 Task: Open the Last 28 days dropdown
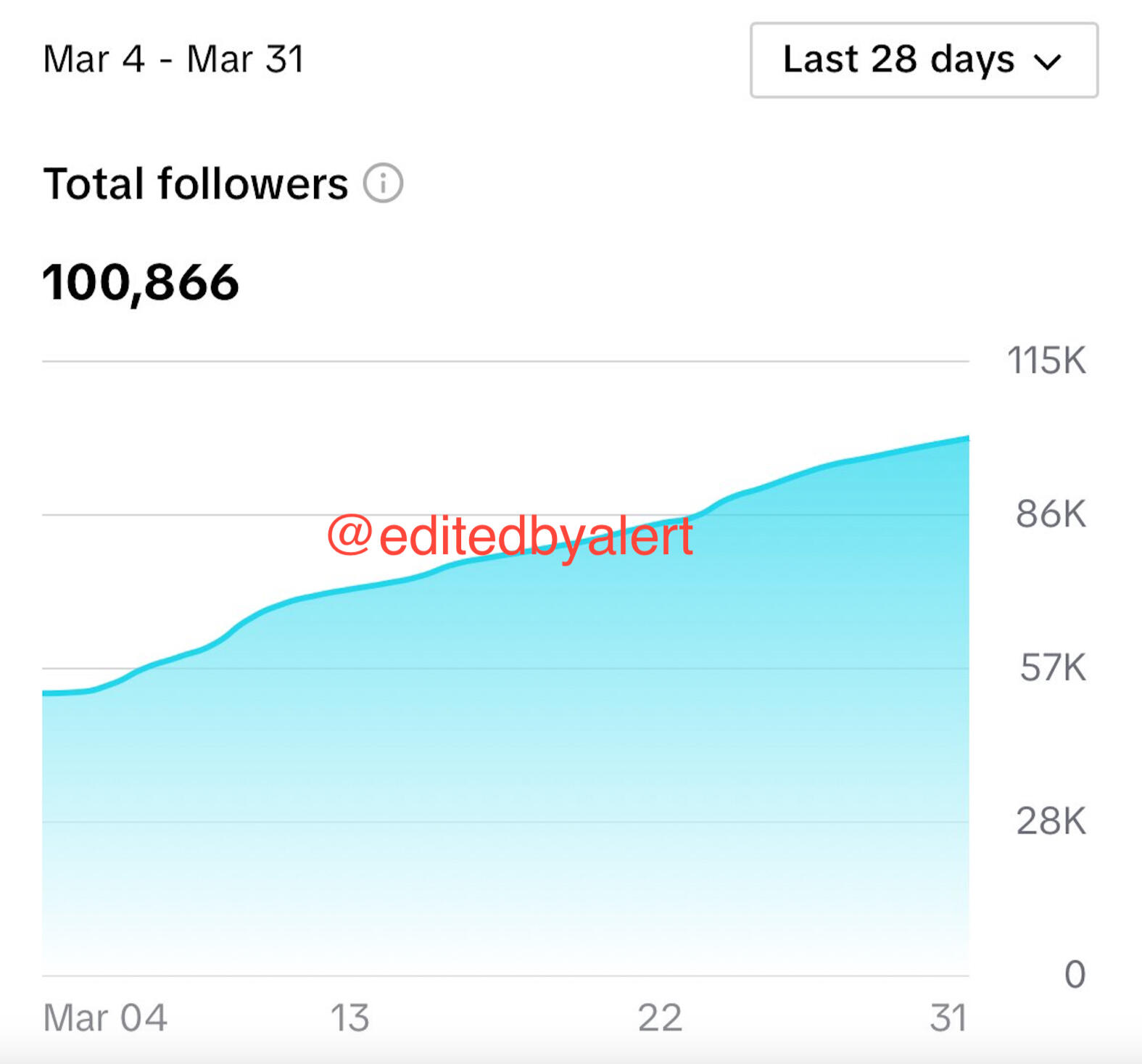click(x=923, y=60)
